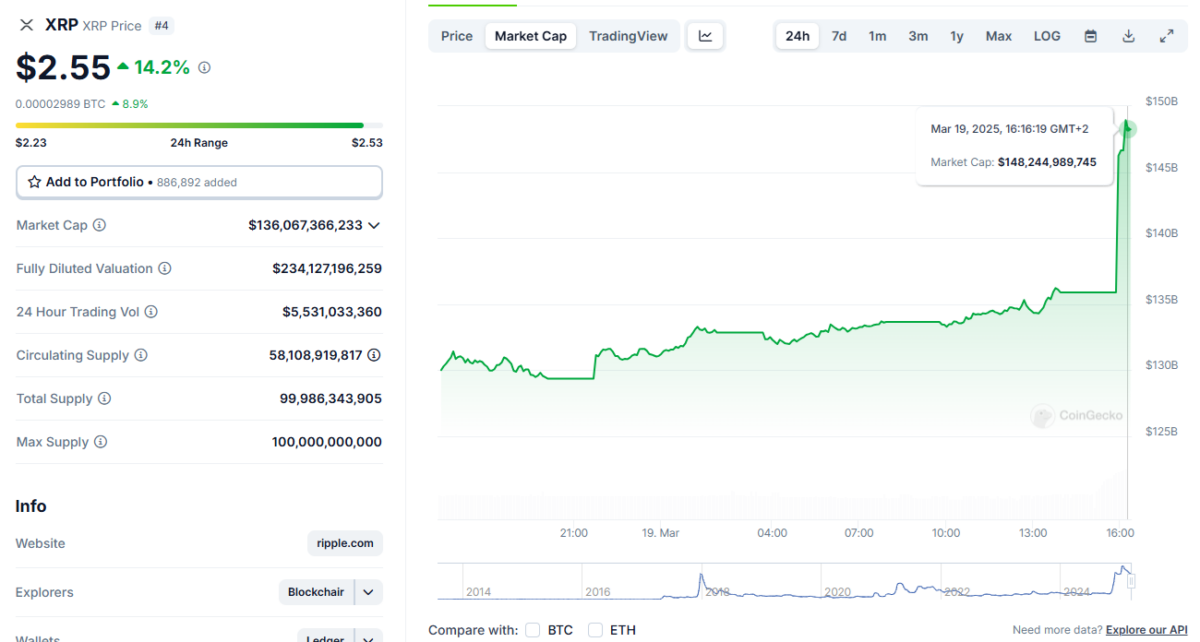
Task: Click the 24h Range progress bar
Action: [x=199, y=125]
